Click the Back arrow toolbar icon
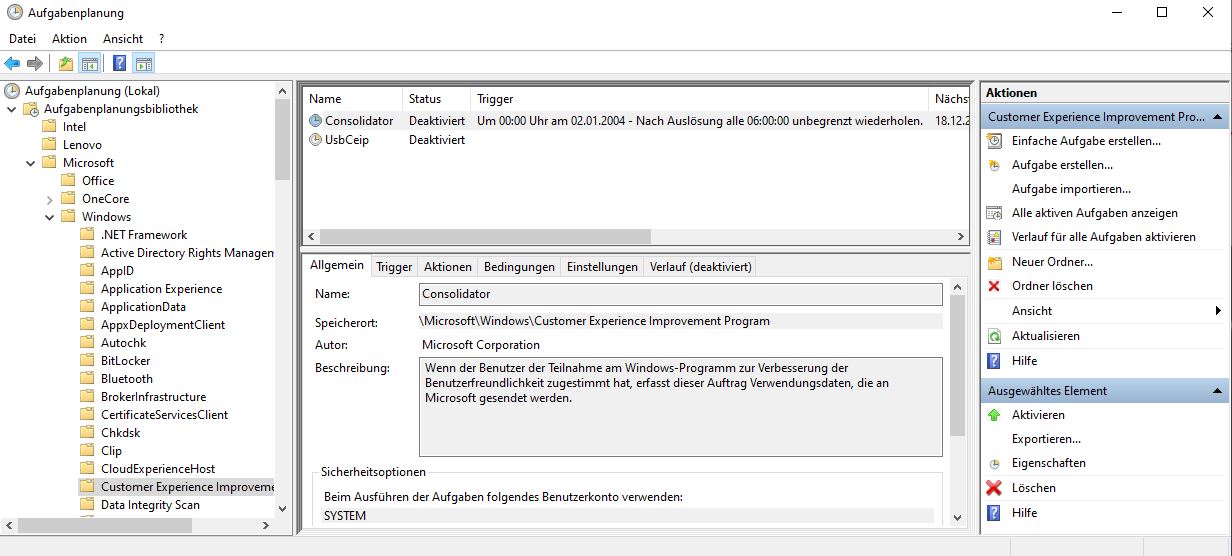Viewport: 1232px width, 556px height. pos(12,64)
